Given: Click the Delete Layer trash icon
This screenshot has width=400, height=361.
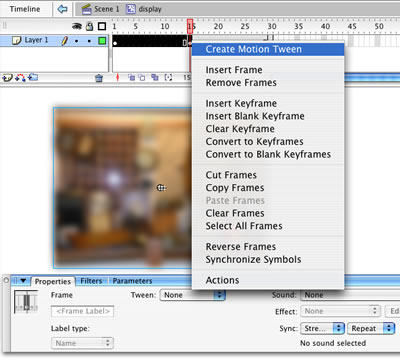Looking at the screenshot, I should (99, 78).
